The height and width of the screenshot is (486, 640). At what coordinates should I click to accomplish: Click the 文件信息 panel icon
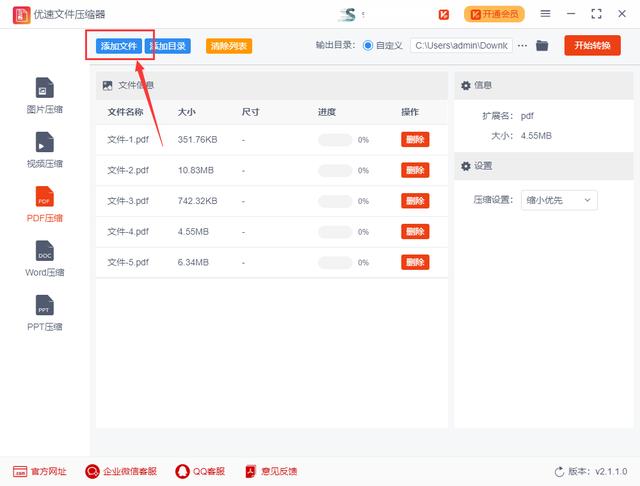point(107,85)
